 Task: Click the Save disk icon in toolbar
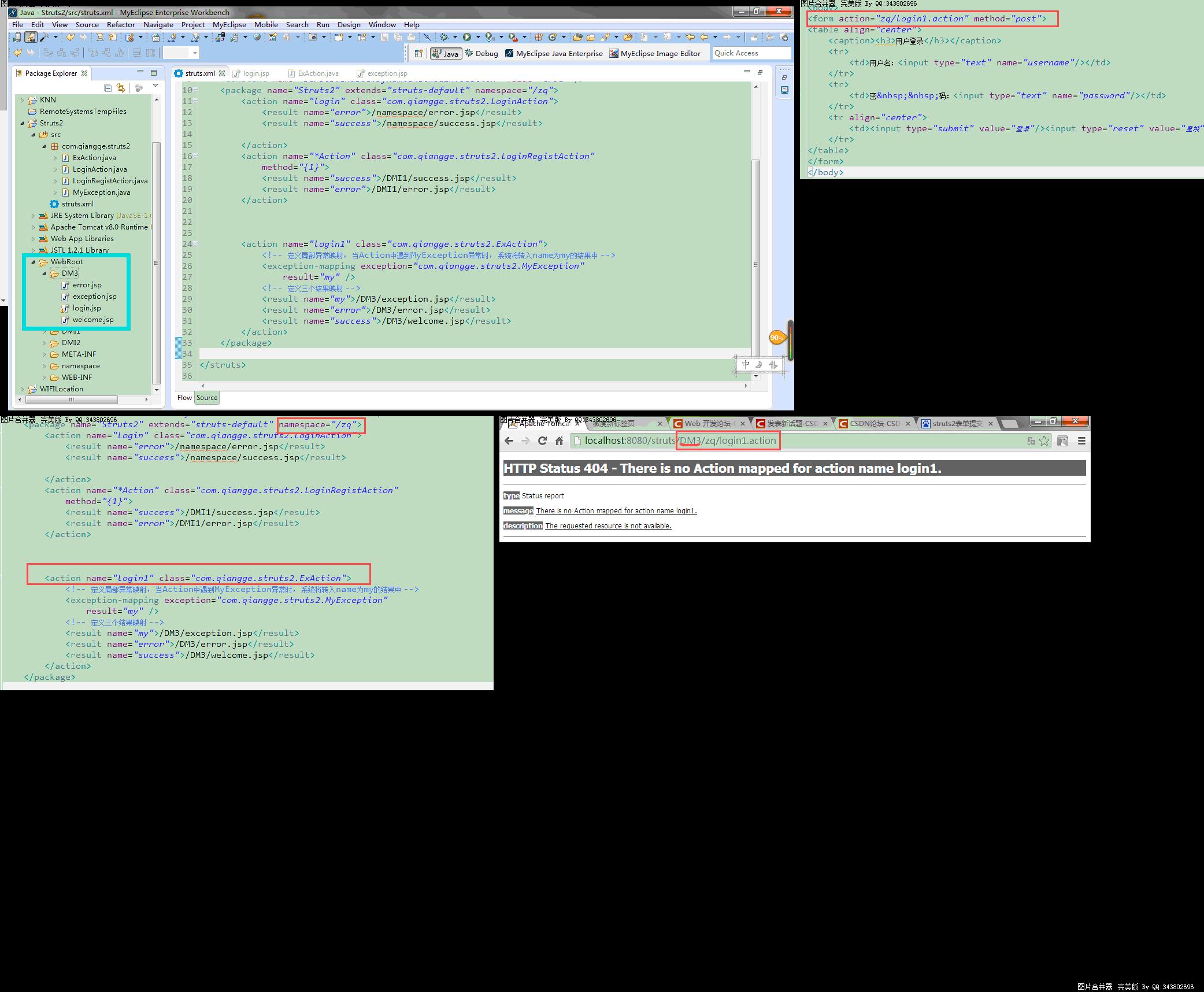click(x=384, y=37)
